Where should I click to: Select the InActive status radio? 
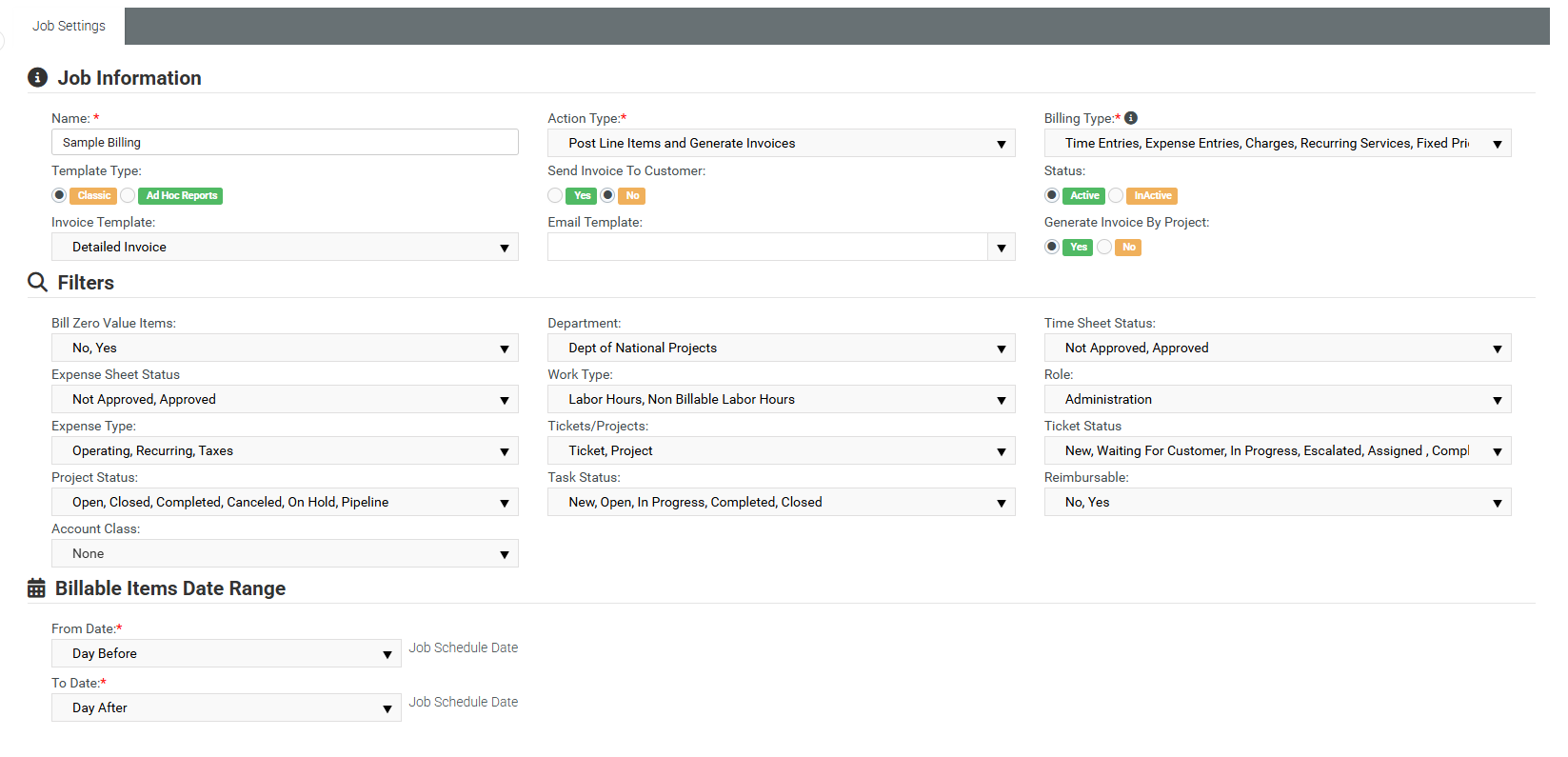[1116, 195]
